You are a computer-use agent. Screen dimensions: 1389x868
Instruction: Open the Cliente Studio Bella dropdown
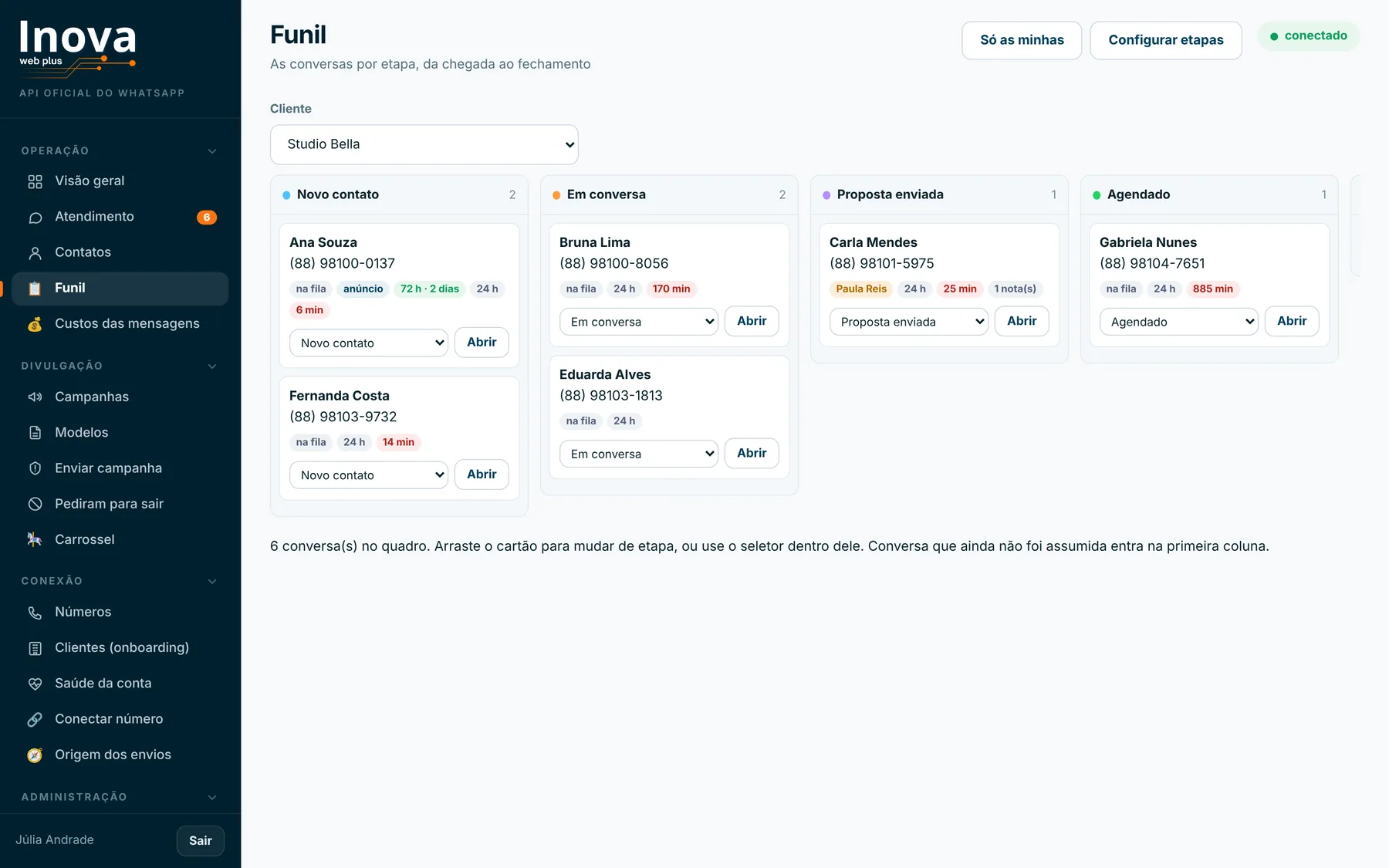(x=424, y=144)
